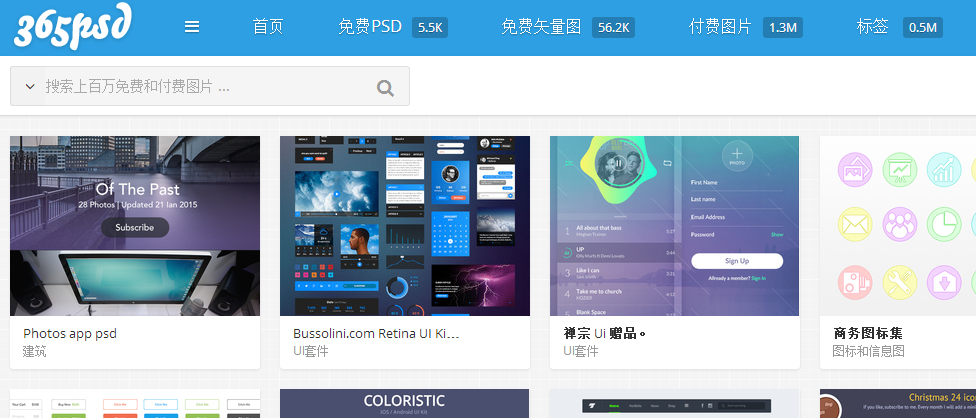Click the 365psd logo

point(73,26)
